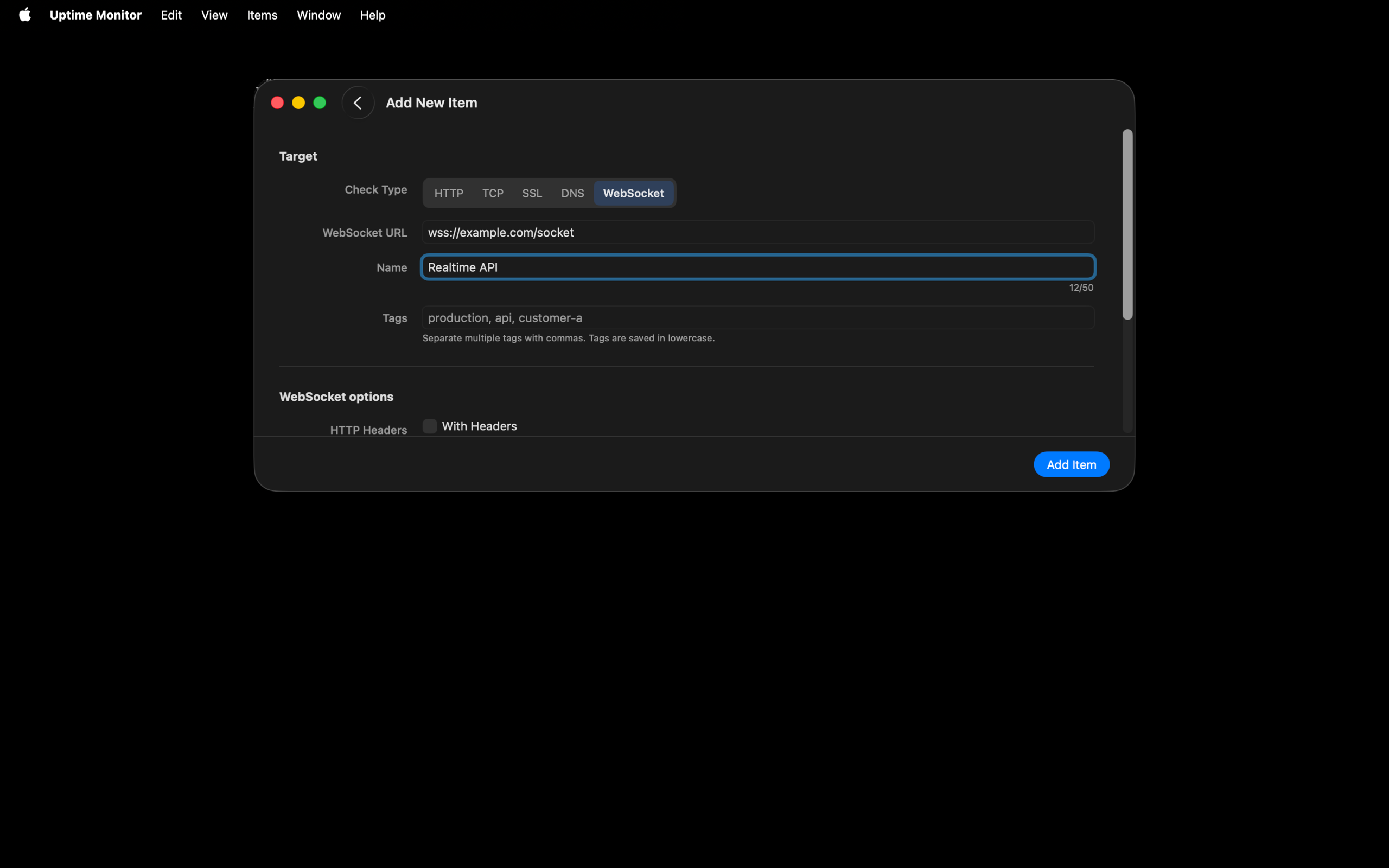
Task: Go back using the chevron arrow
Action: [358, 103]
